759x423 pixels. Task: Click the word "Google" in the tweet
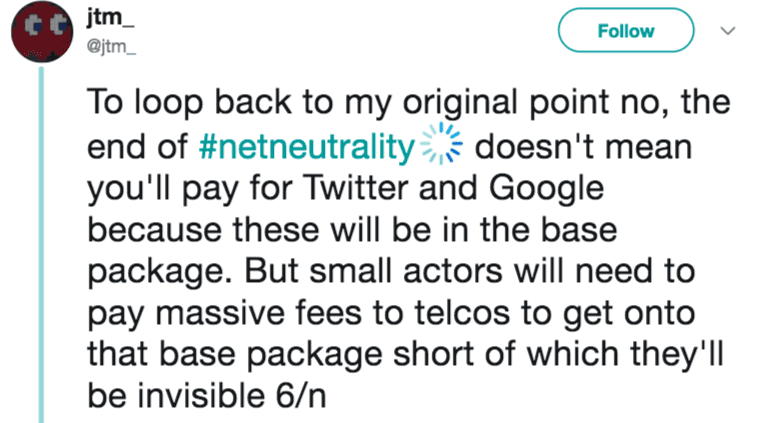click(546, 190)
